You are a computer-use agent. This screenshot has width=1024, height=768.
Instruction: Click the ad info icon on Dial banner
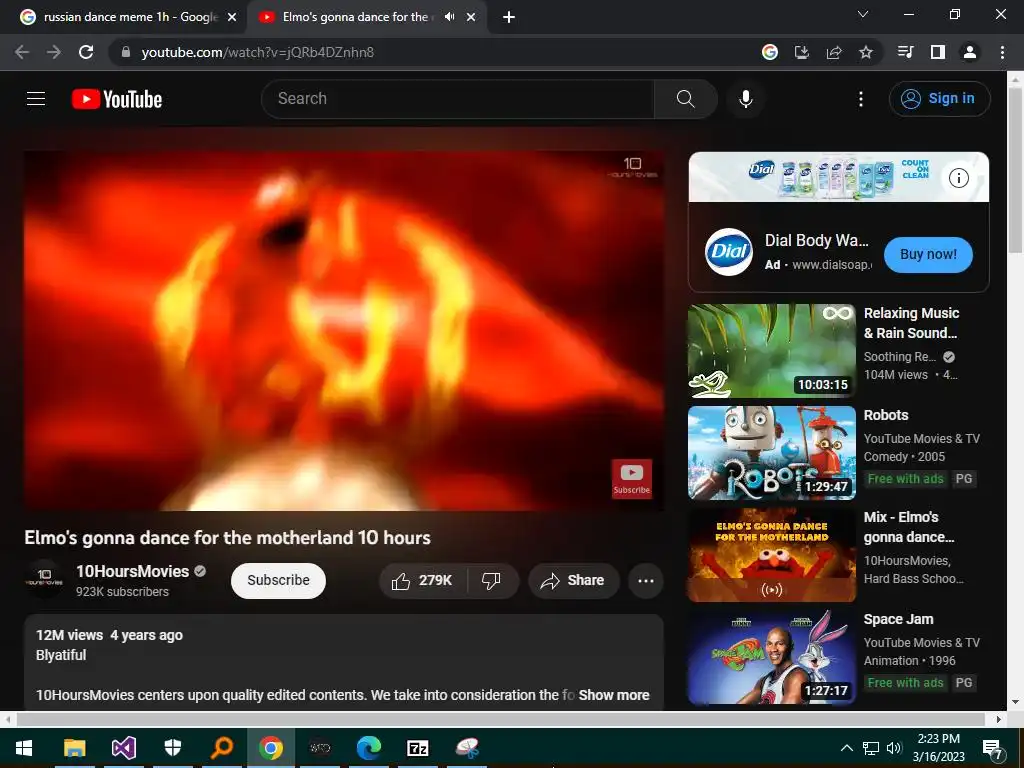958,178
